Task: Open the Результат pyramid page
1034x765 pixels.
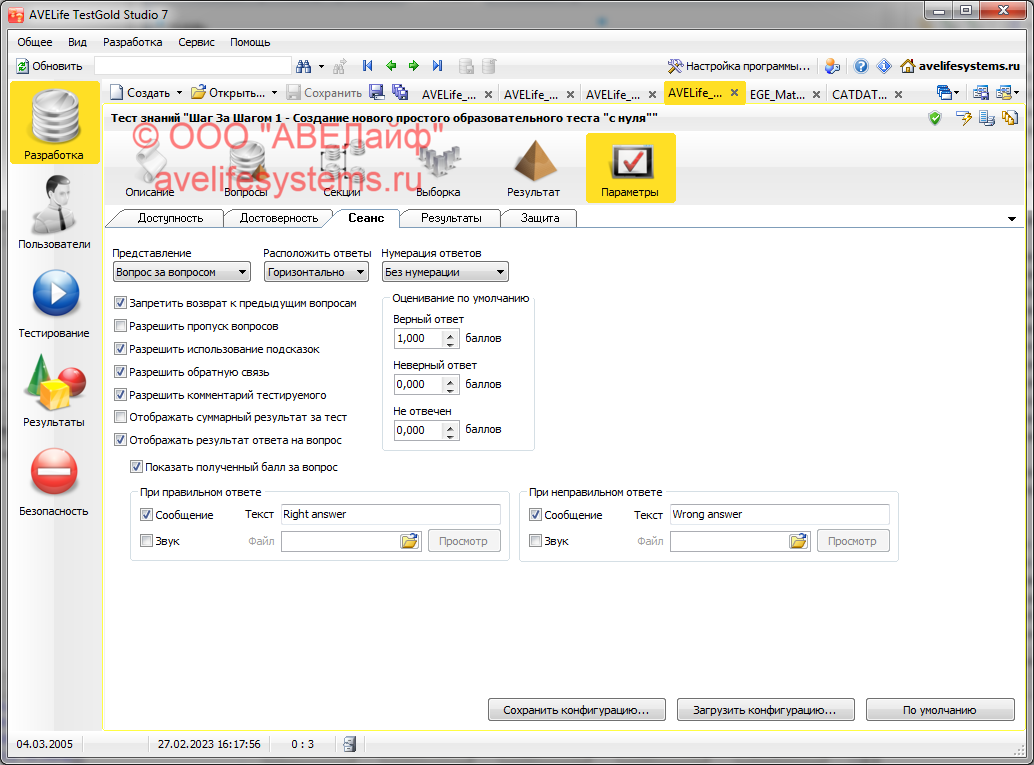Action: (x=533, y=168)
